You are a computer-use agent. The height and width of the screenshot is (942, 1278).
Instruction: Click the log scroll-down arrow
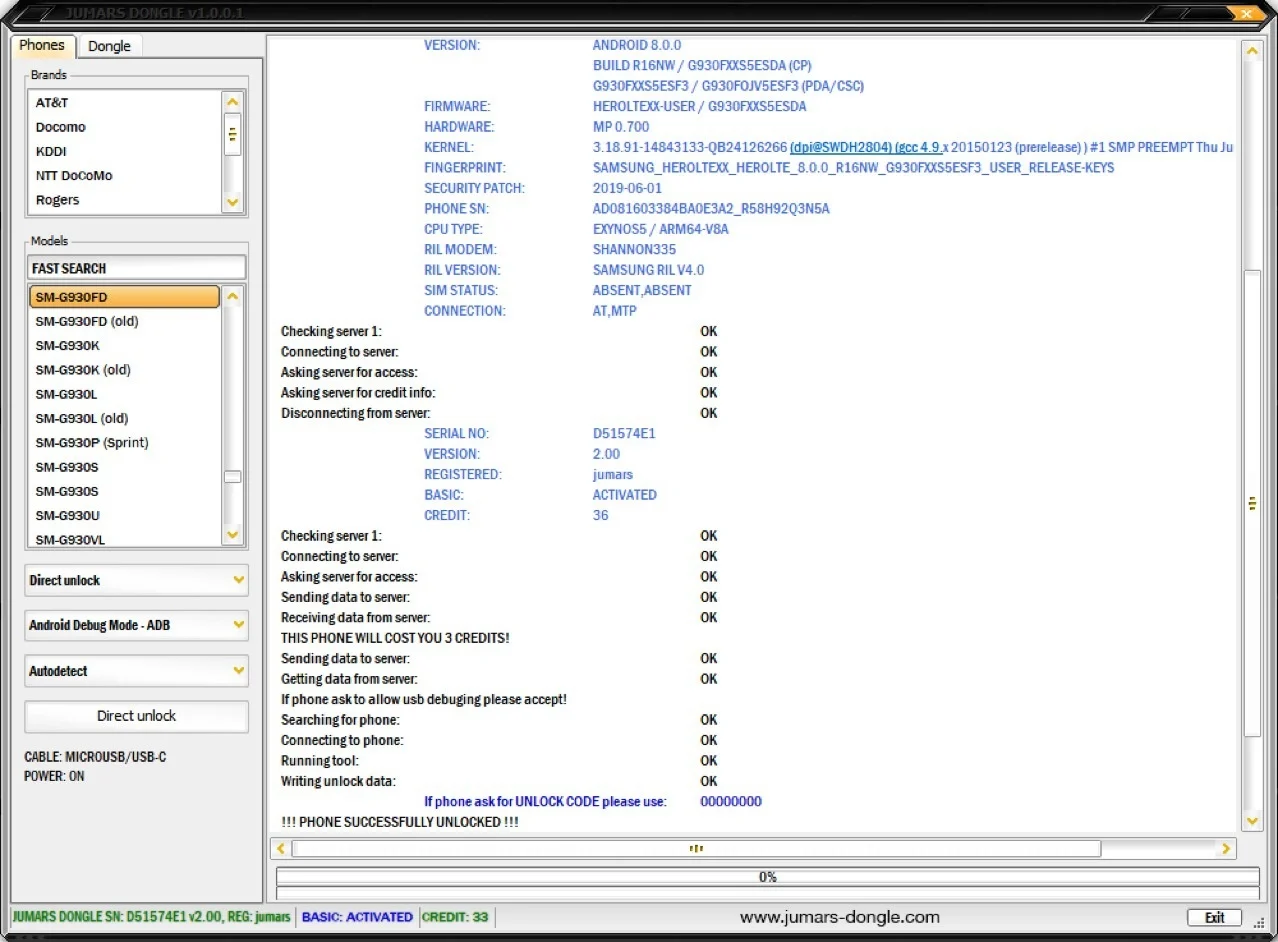tap(1251, 821)
